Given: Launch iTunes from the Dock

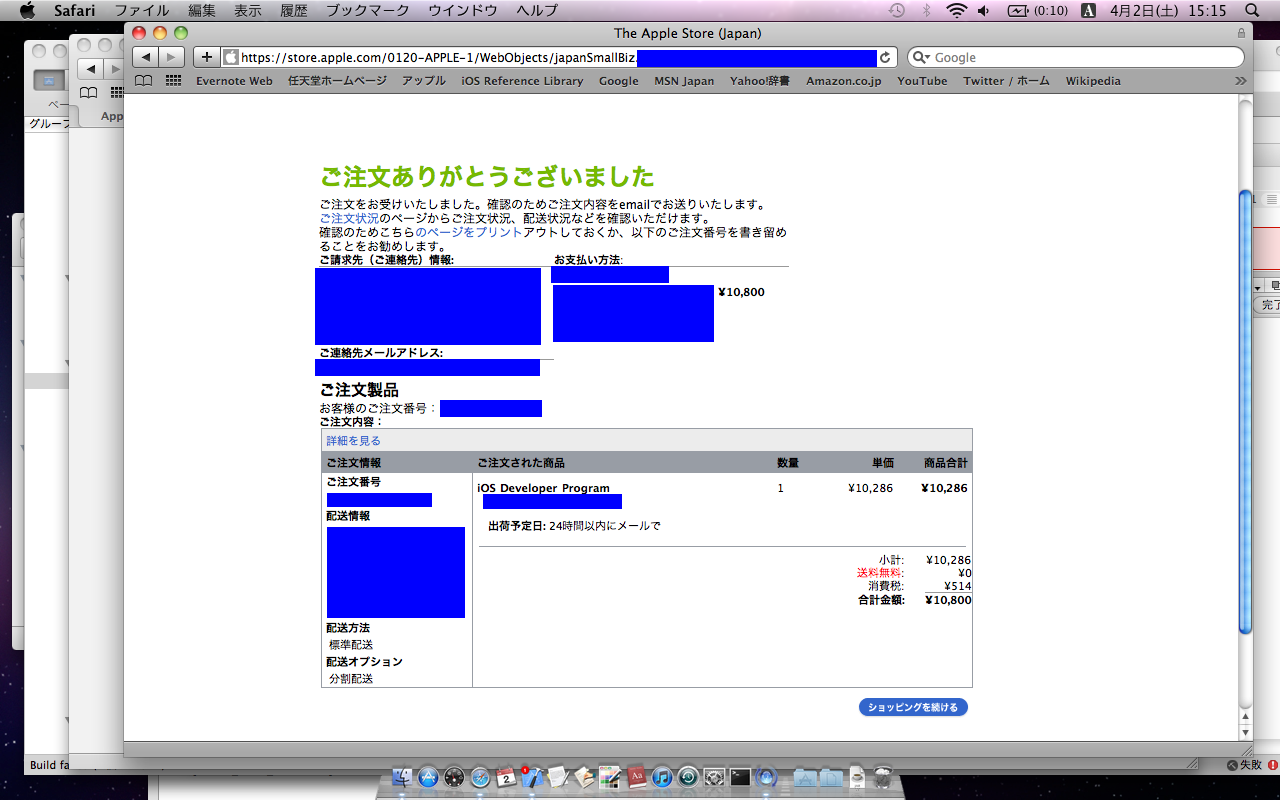Looking at the screenshot, I should [662, 777].
